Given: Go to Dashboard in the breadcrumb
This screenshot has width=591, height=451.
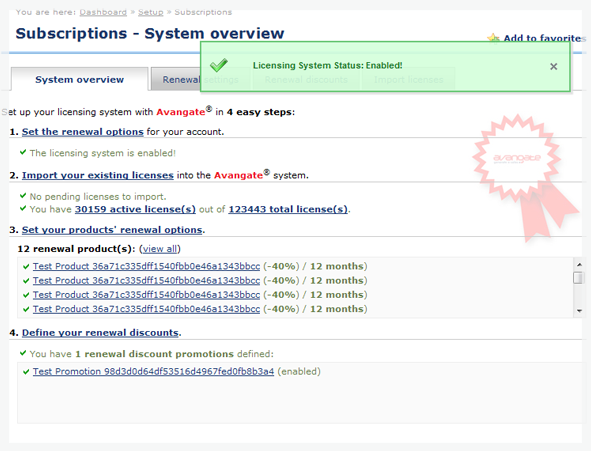Looking at the screenshot, I should [103, 12].
